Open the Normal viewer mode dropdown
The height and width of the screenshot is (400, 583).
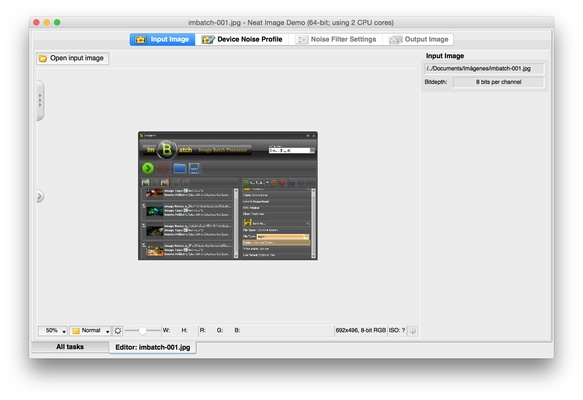pos(90,330)
